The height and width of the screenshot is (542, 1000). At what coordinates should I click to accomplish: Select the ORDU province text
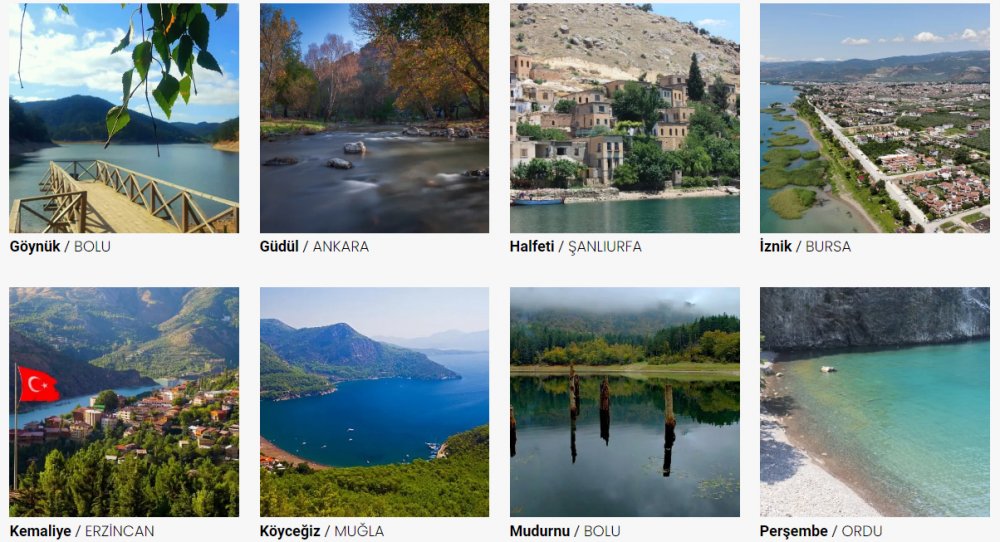862,531
